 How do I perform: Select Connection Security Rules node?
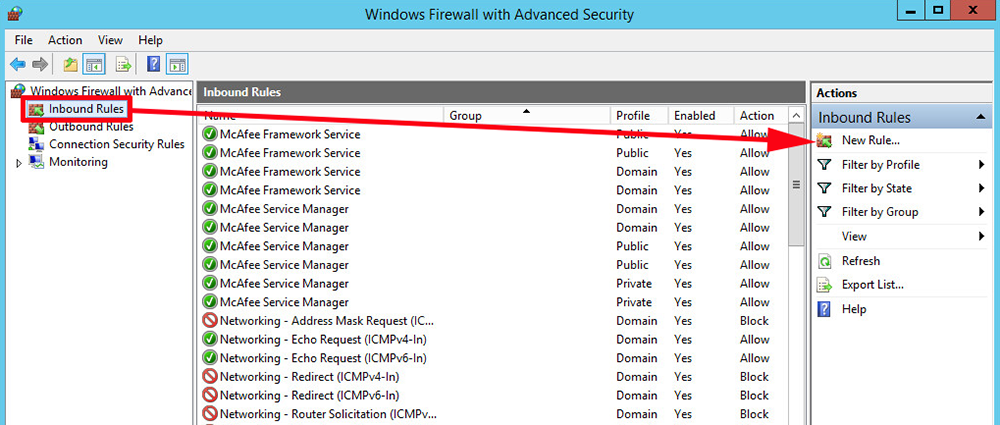pos(117,144)
